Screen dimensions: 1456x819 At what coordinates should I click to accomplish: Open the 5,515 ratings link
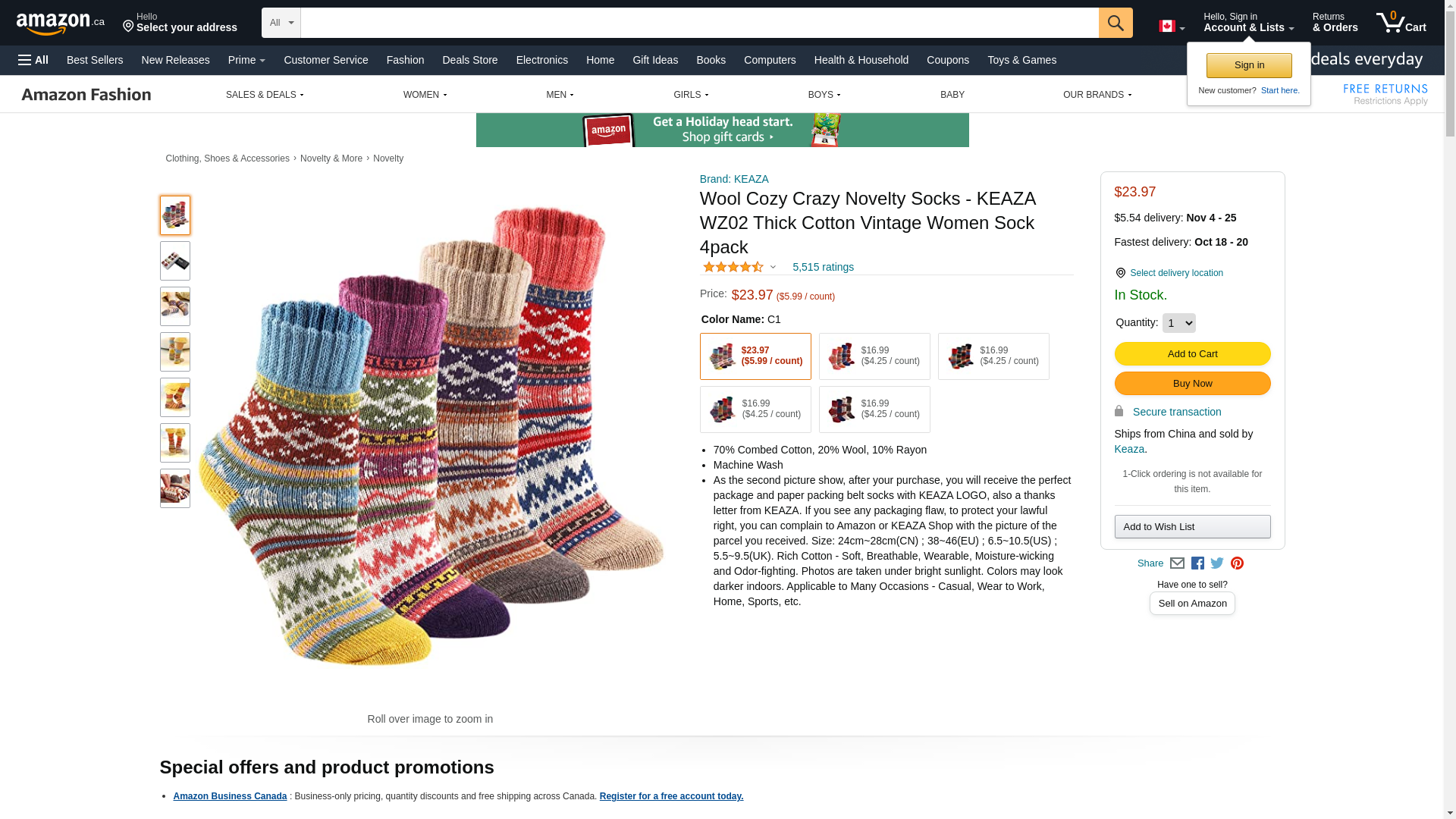[823, 267]
